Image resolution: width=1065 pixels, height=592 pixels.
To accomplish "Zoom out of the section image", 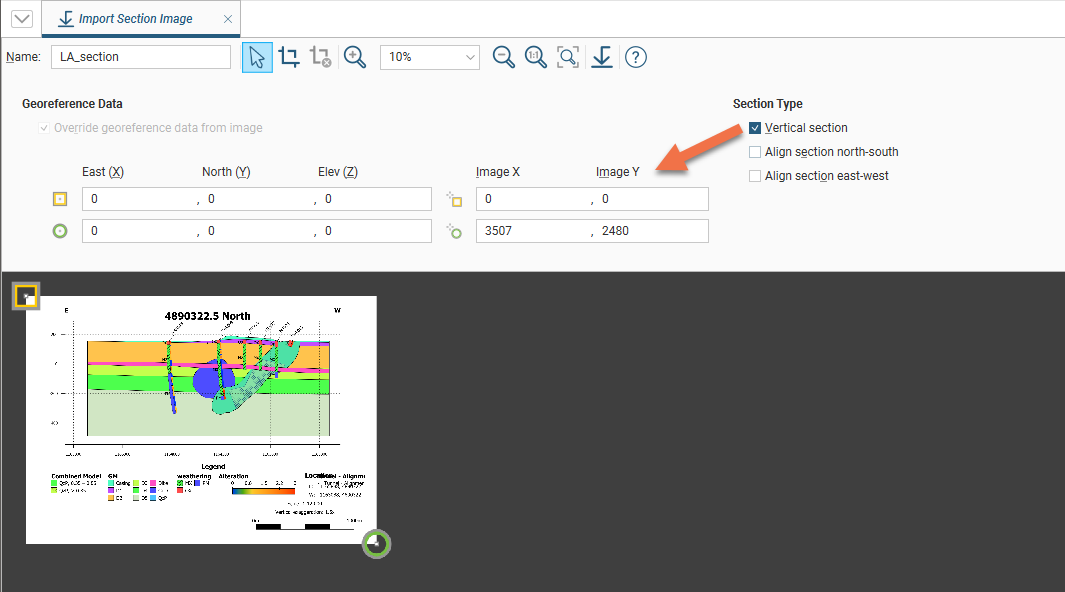I will (x=504, y=57).
